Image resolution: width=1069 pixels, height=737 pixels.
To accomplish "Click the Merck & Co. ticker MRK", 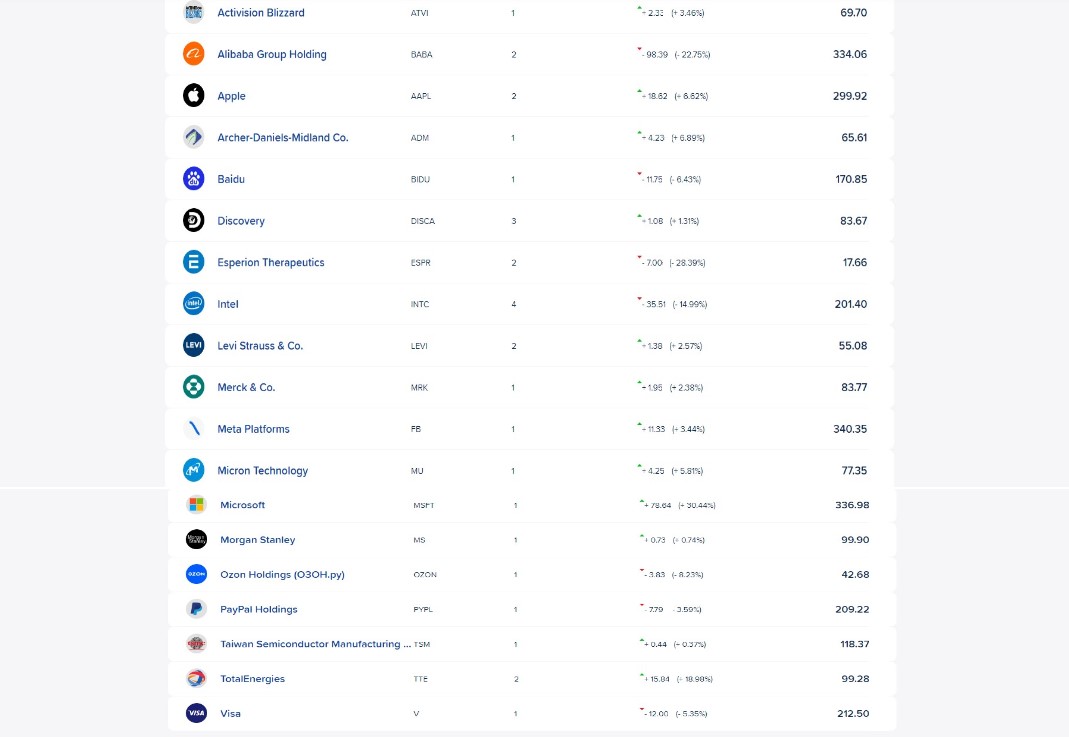I will pyautogui.click(x=419, y=387).
